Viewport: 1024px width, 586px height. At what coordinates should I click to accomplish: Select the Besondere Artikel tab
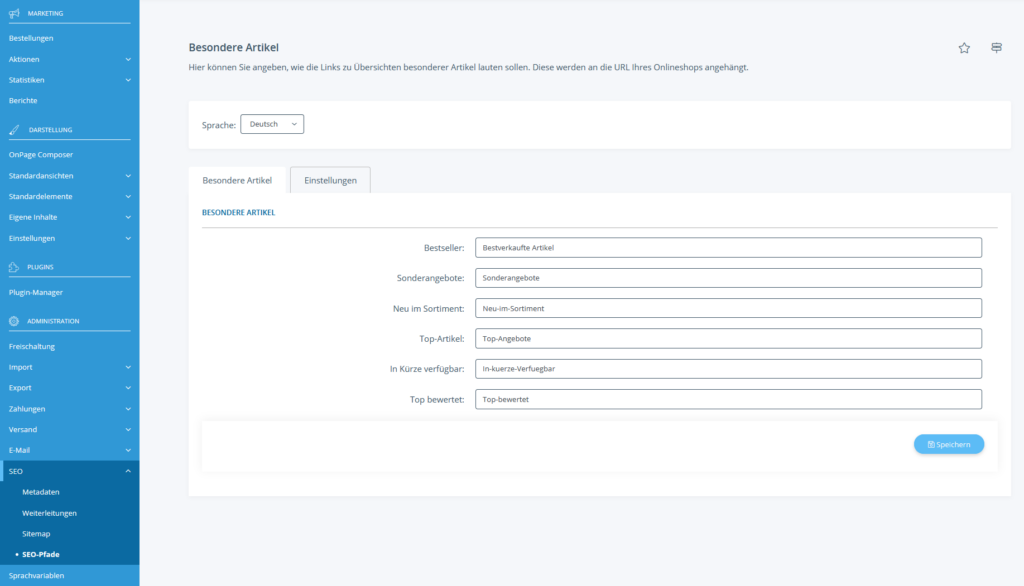pyautogui.click(x=237, y=180)
